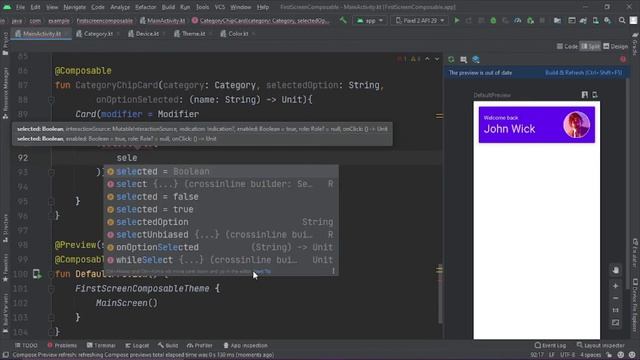
Task: Open the completion popup options dots
Action: pyautogui.click(x=333, y=271)
